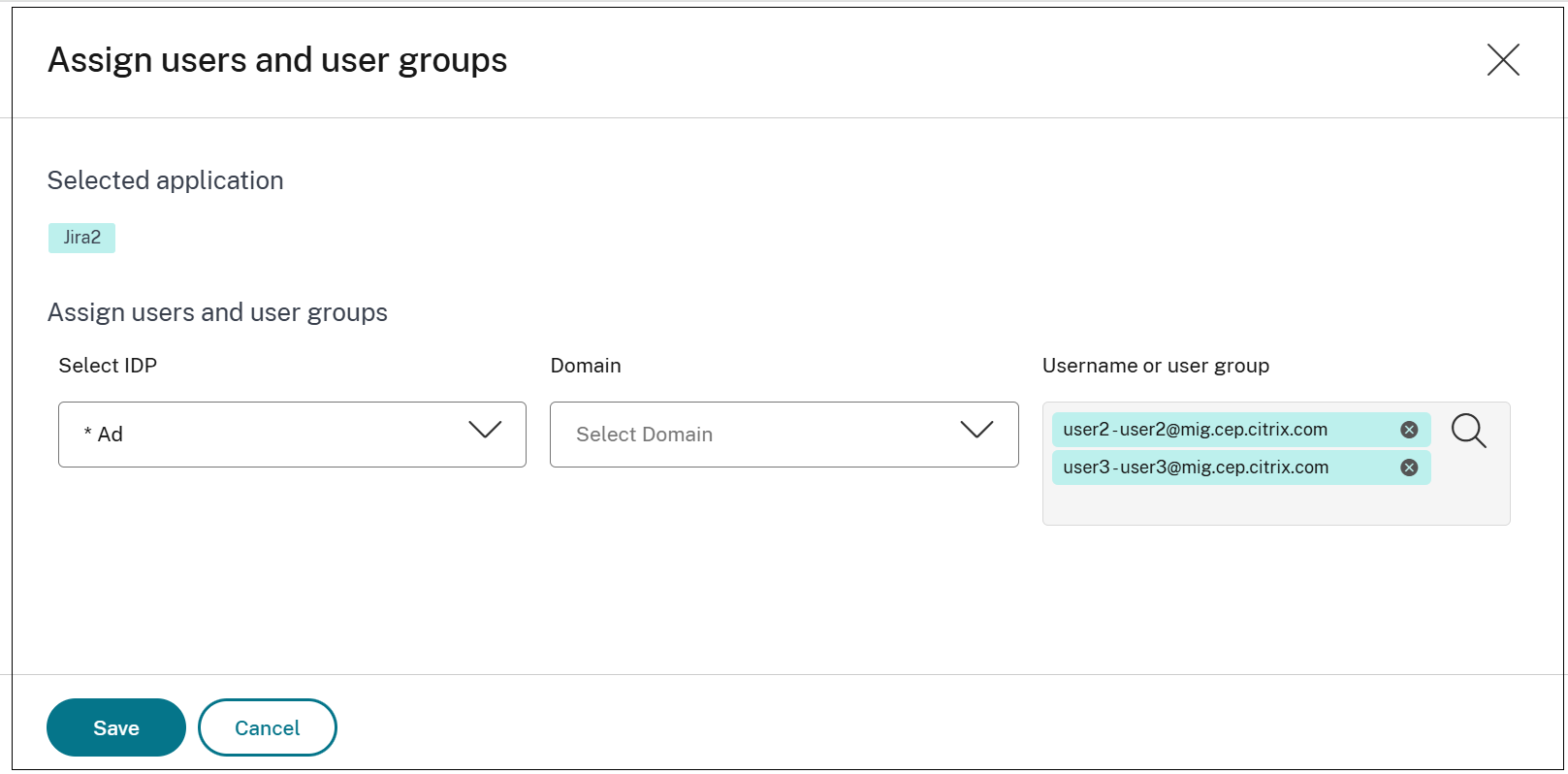Select the Jira2 application tag
The image size is (1568, 774).
(x=82, y=238)
